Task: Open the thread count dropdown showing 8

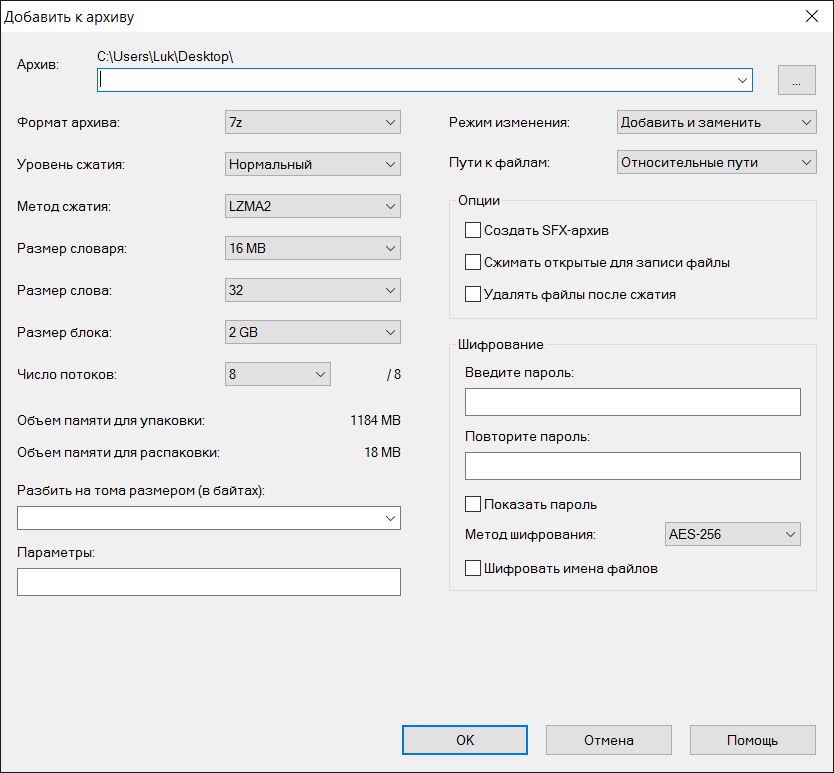Action: click(x=278, y=374)
